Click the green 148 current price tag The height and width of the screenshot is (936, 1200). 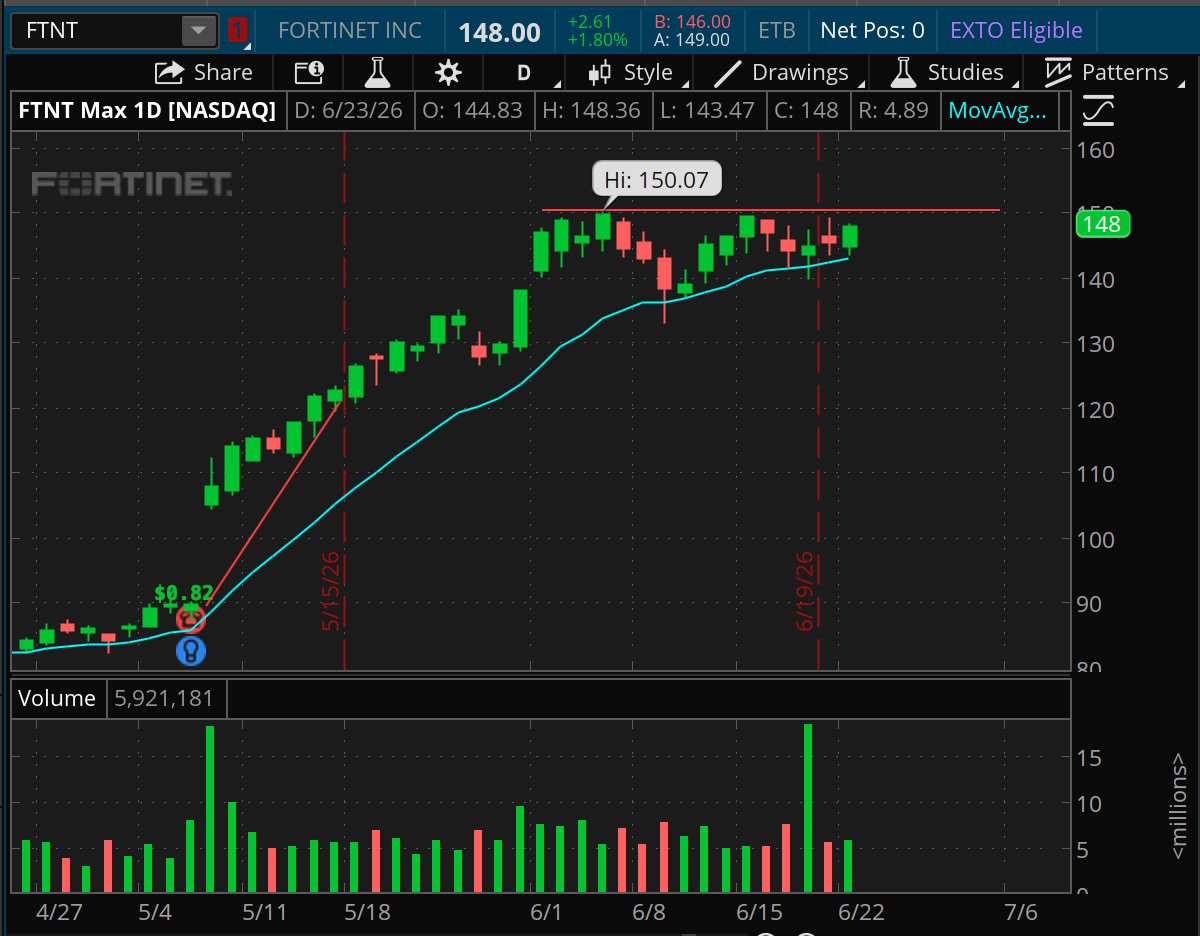click(x=1102, y=224)
